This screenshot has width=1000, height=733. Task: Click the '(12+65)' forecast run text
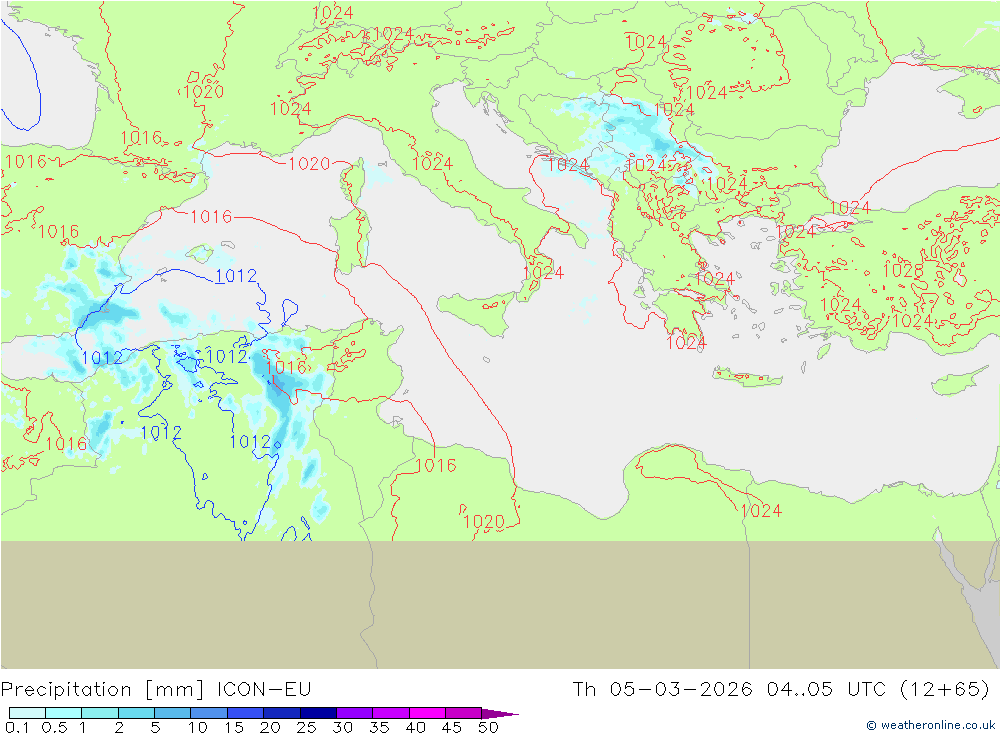[x=945, y=690]
